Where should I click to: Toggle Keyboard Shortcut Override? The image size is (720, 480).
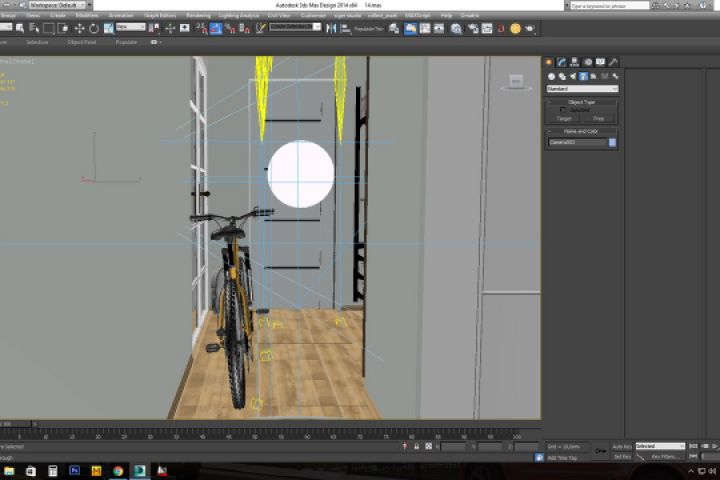click(185, 28)
